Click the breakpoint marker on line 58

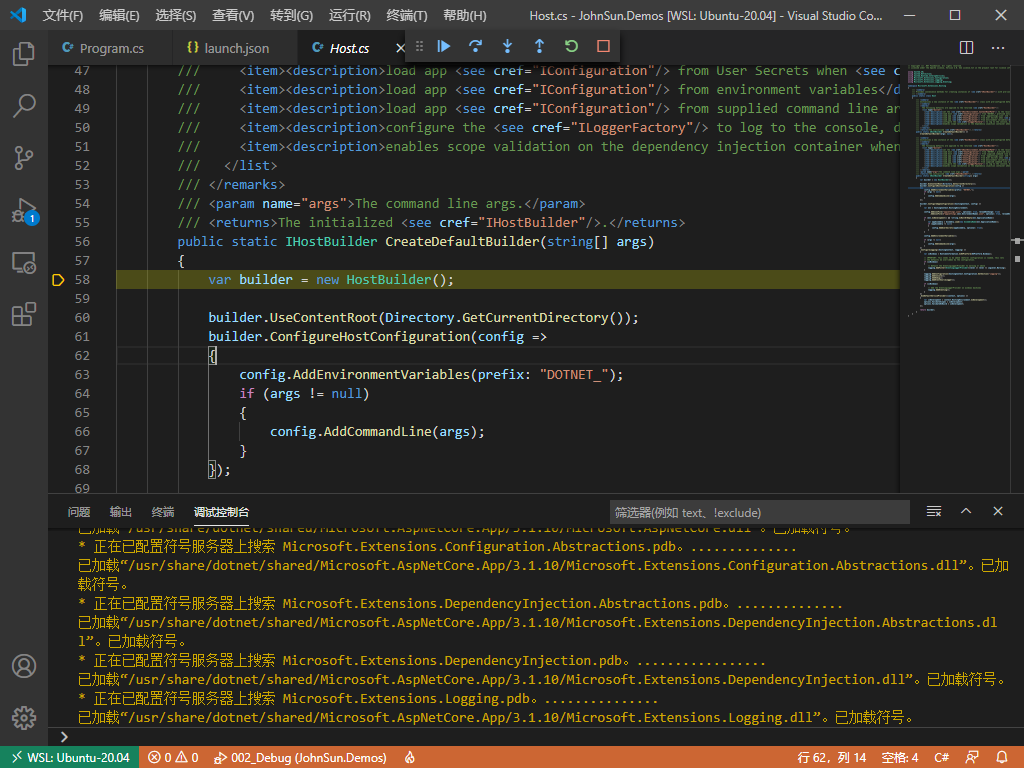click(58, 280)
